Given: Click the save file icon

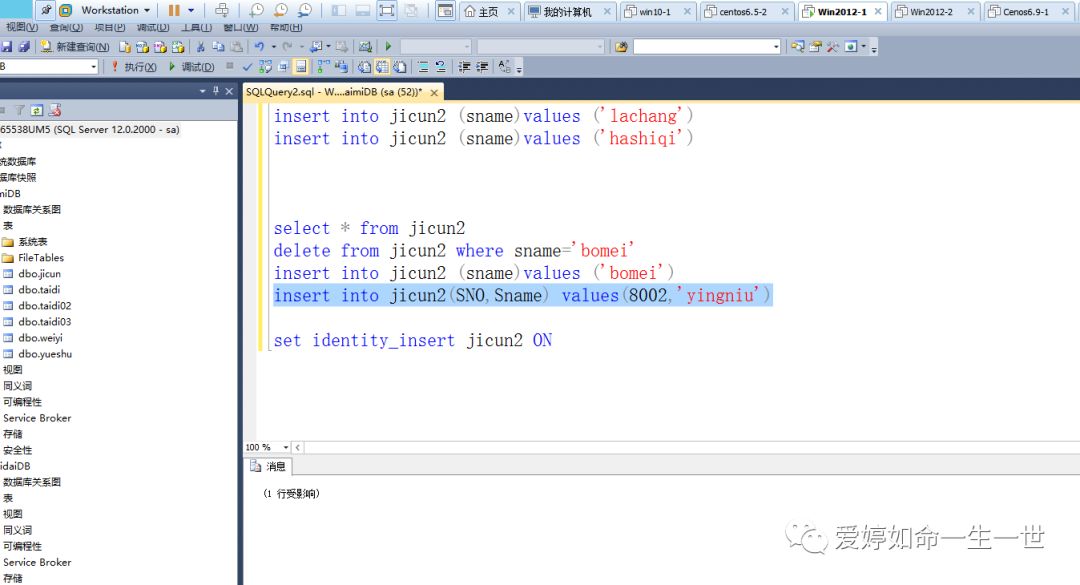Looking at the screenshot, I should 7,47.
